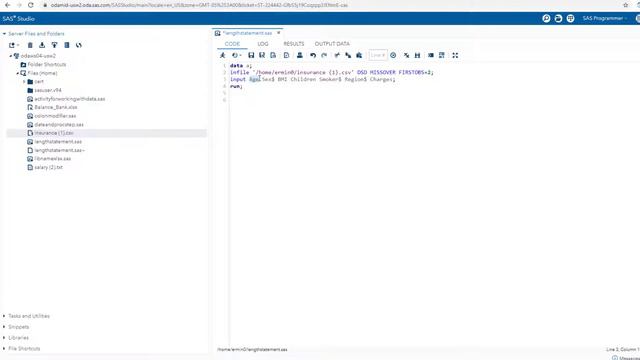
Task: Select the lengthstatement.sas~ backup file
Action: [59, 150]
